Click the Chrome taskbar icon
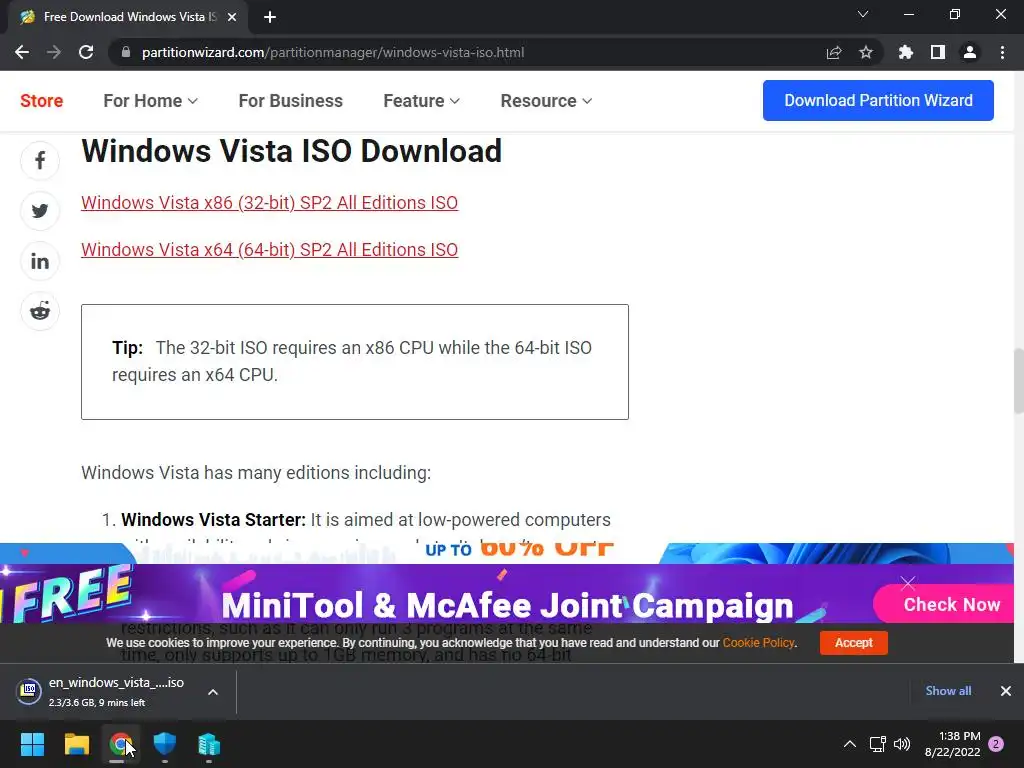The image size is (1024, 768). click(x=120, y=744)
